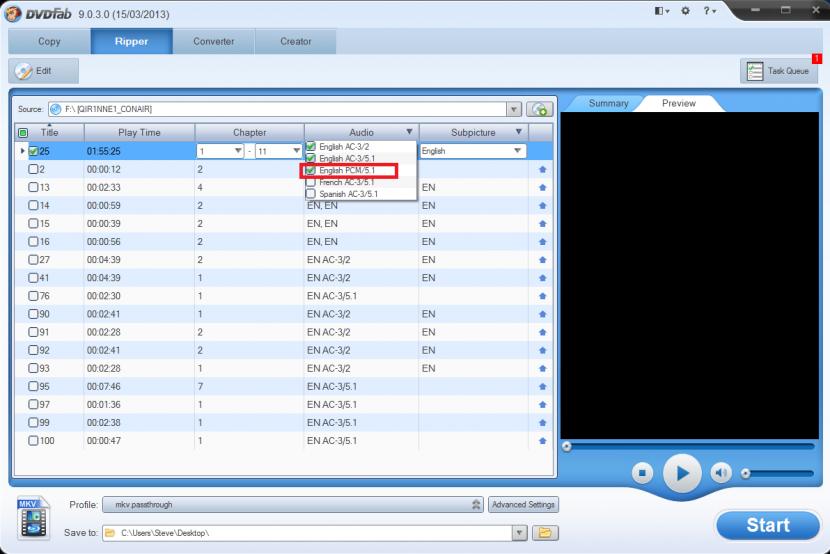This screenshot has width=830, height=554.
Task: Open the Source path dropdown
Action: pyautogui.click(x=513, y=109)
